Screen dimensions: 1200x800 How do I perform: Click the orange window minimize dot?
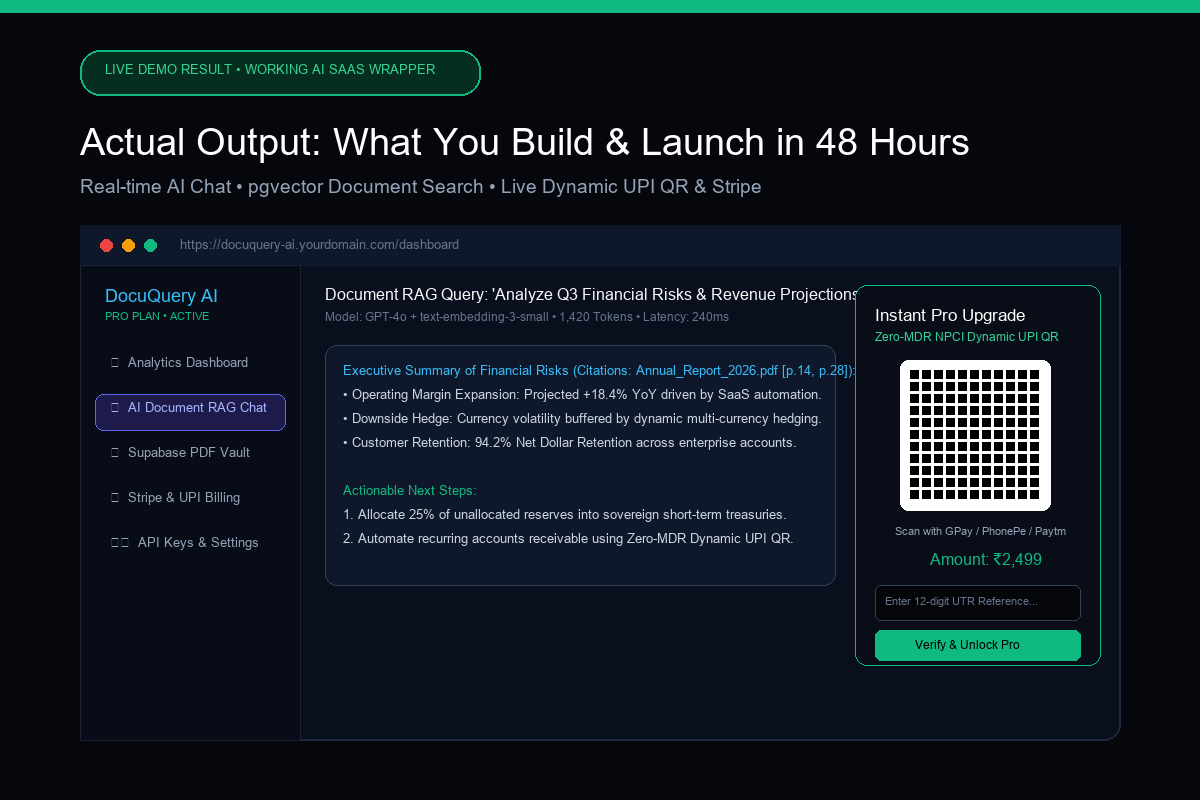click(128, 245)
